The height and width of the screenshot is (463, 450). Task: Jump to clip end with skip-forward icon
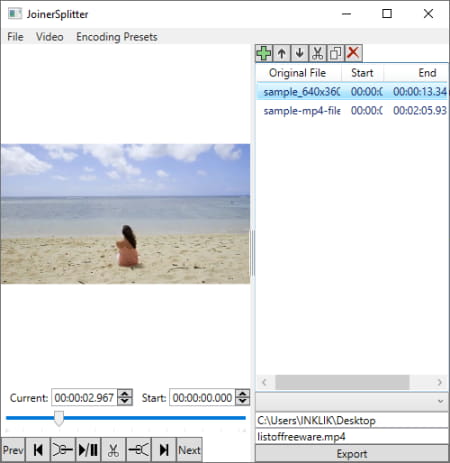point(164,450)
